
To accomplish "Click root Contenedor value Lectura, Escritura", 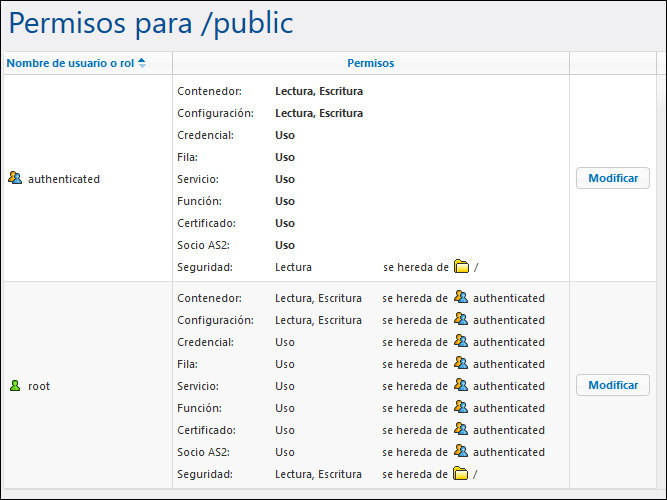I will pyautogui.click(x=318, y=298).
